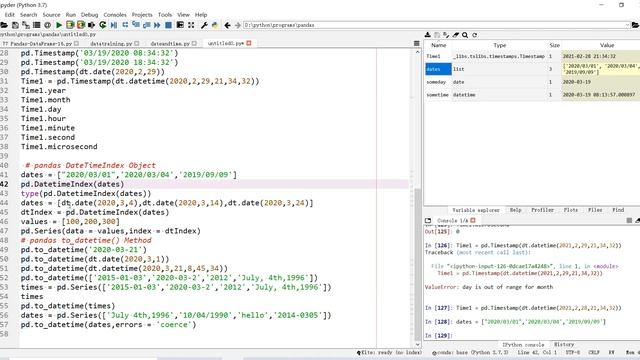
Task: Close the Console 1/A tab
Action: (x=473, y=220)
